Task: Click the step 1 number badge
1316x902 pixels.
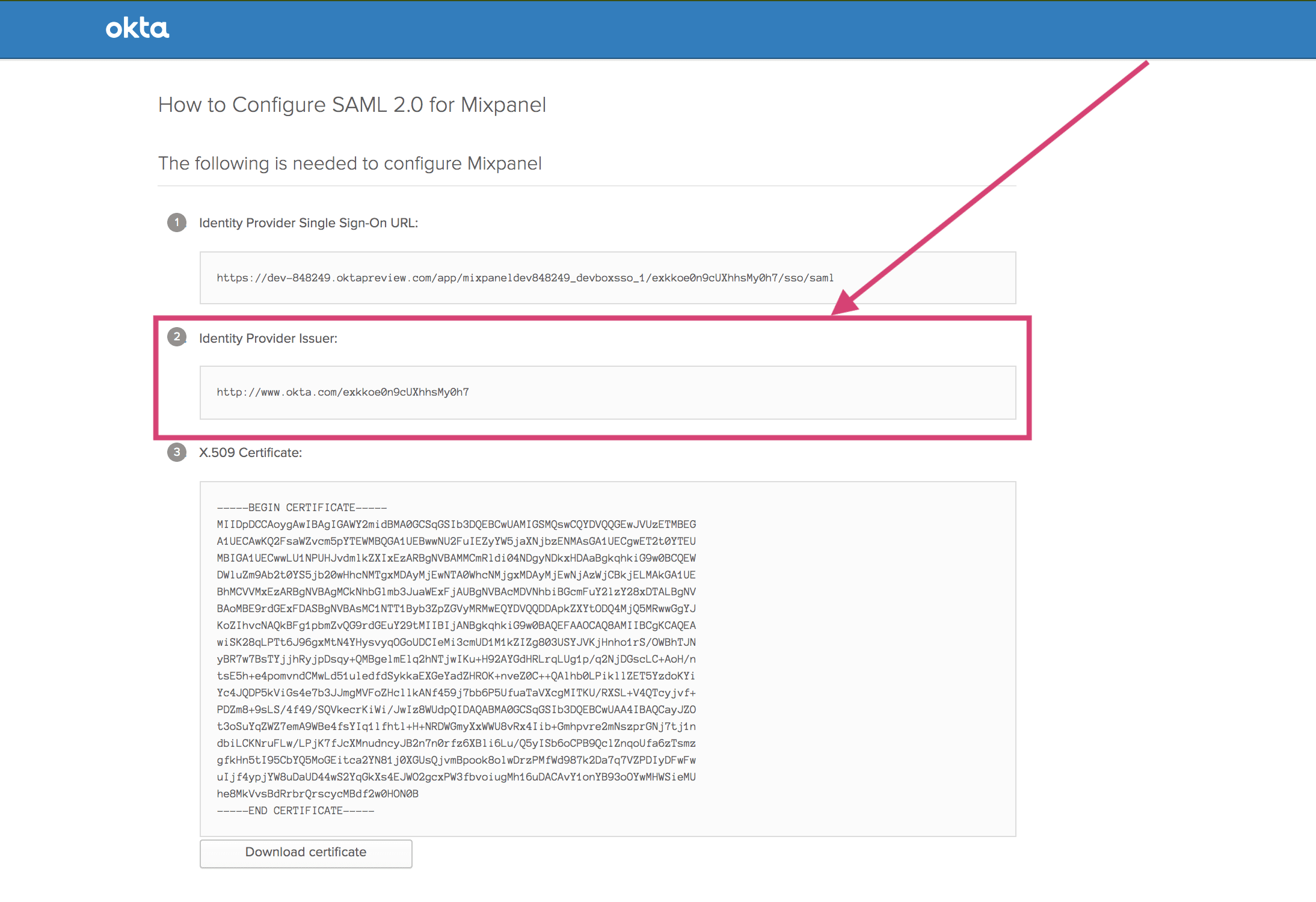Action: coord(177,222)
